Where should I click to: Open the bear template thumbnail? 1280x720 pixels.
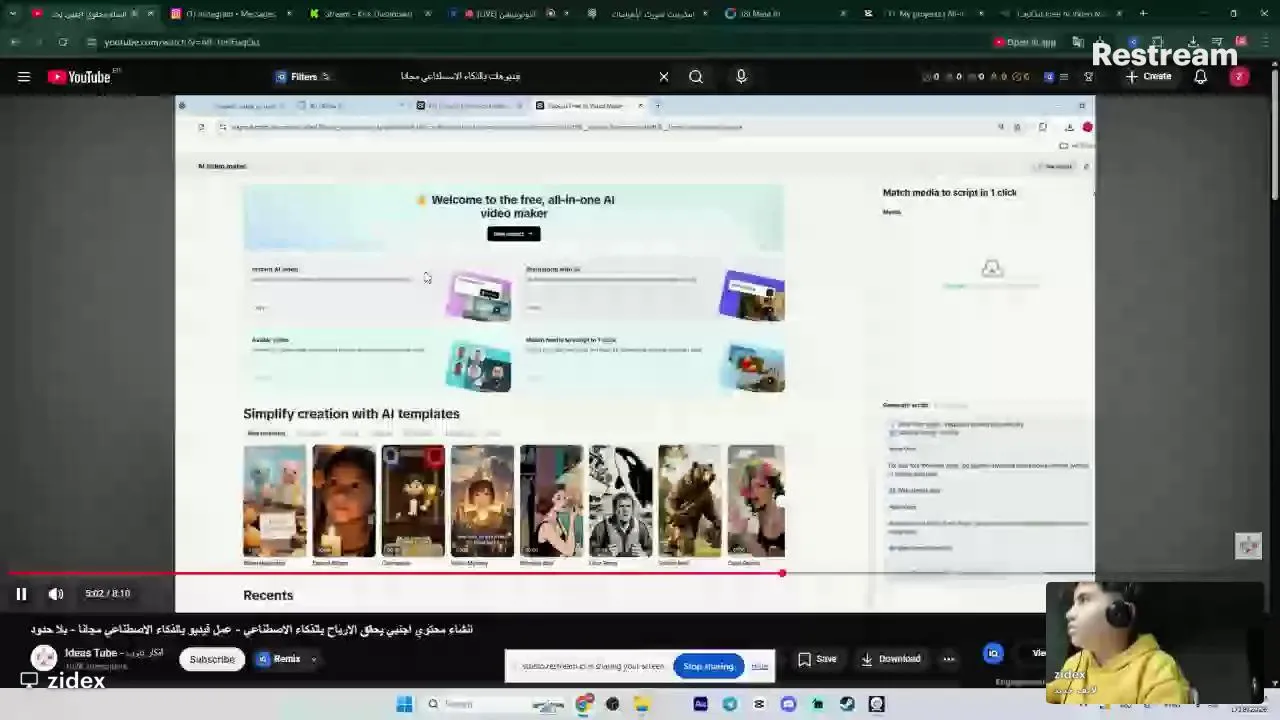(x=689, y=501)
